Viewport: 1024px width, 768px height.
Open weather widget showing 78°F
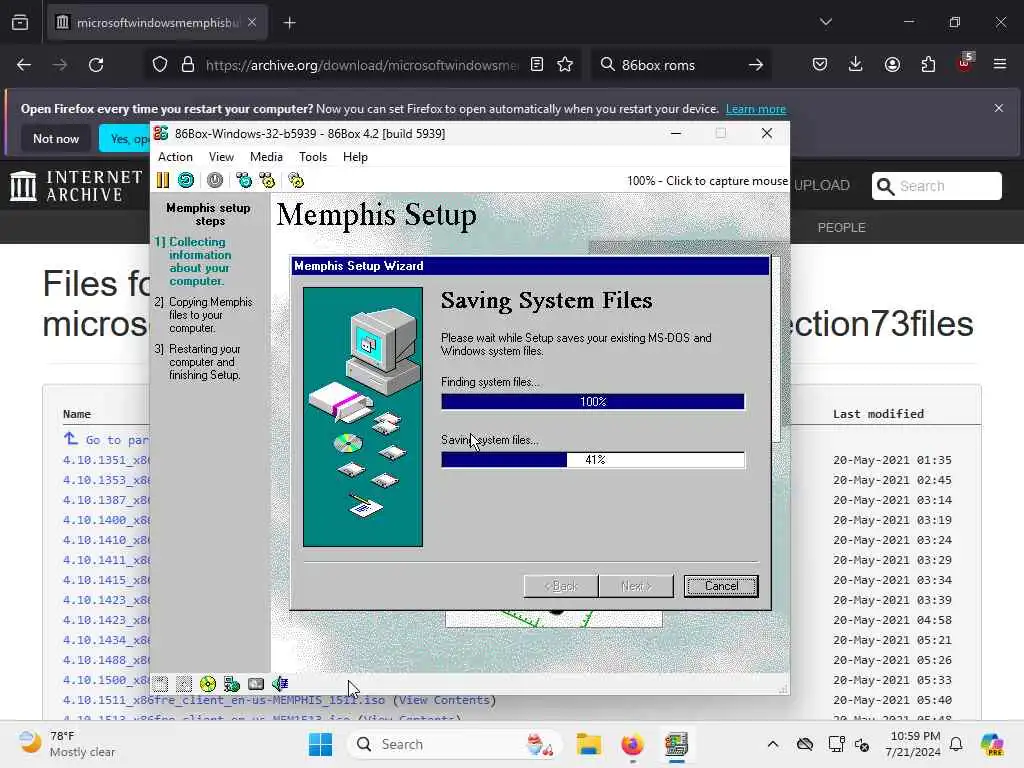[67, 744]
